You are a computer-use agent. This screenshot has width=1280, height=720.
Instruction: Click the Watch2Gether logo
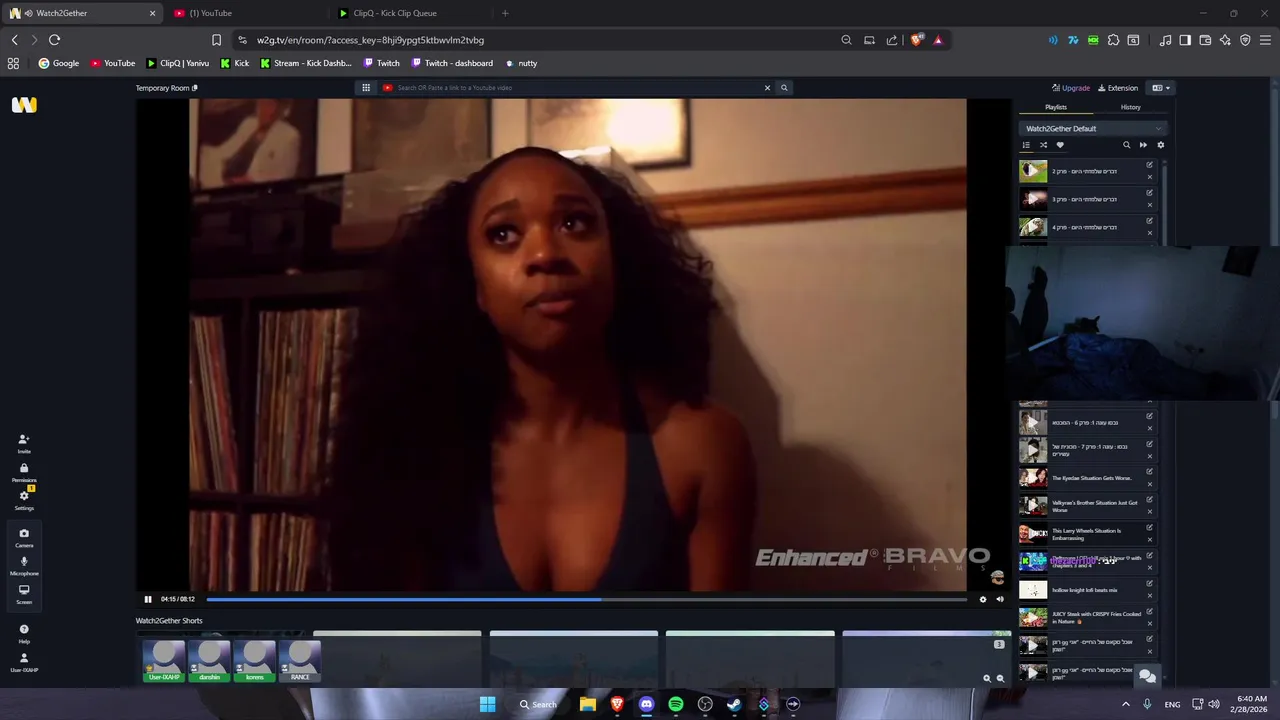tap(24, 105)
